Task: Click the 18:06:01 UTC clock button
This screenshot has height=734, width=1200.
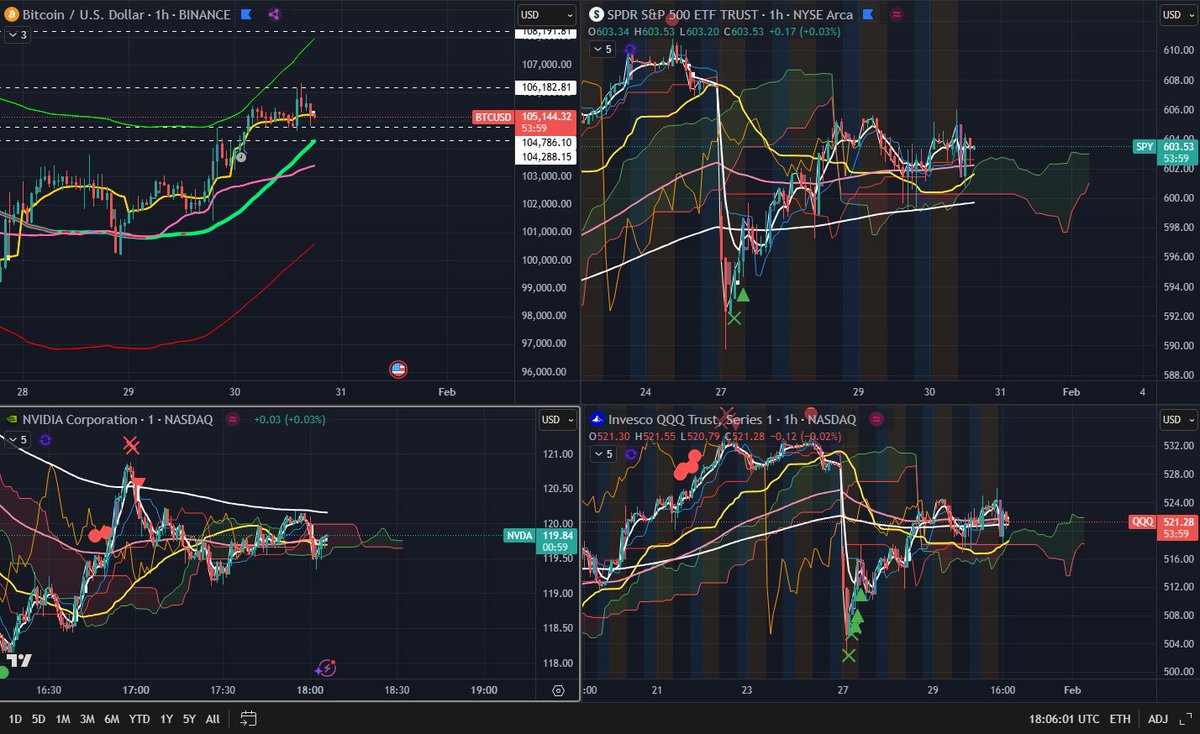Action: click(1064, 718)
